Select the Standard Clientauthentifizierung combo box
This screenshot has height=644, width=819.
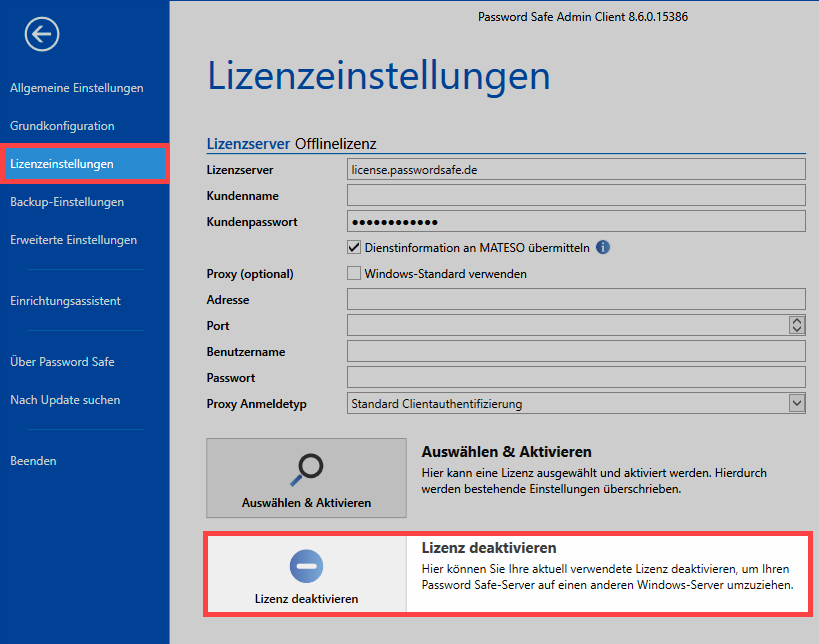click(x=576, y=403)
